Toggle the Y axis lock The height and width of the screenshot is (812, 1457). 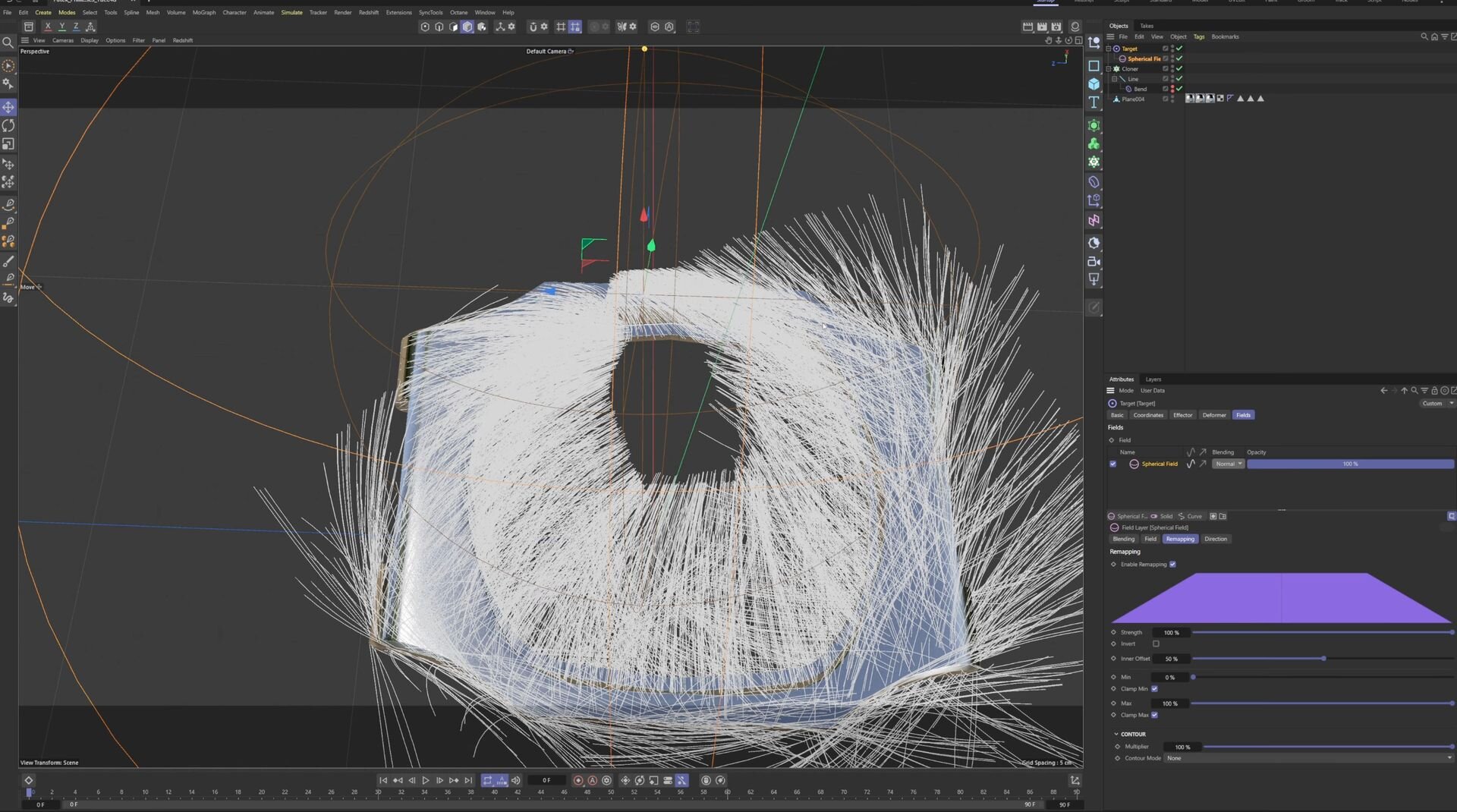click(x=62, y=27)
